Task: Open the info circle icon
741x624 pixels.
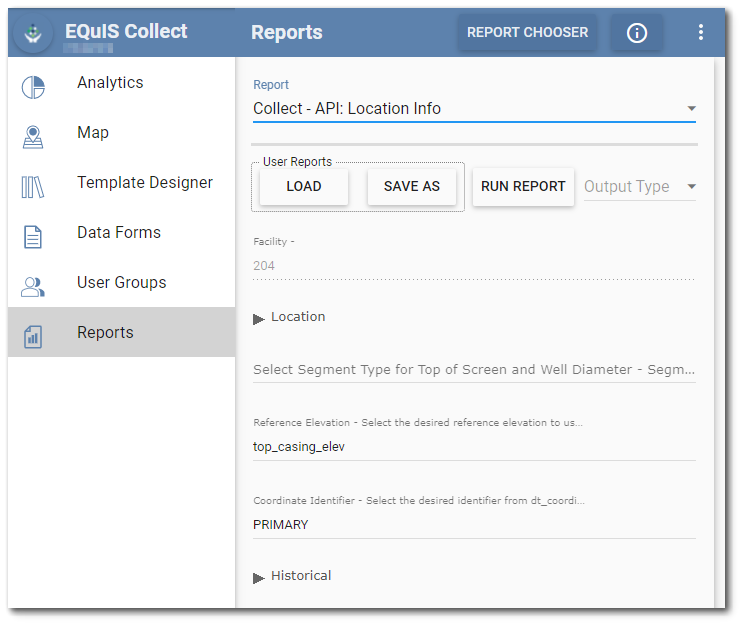Action: coord(636,33)
